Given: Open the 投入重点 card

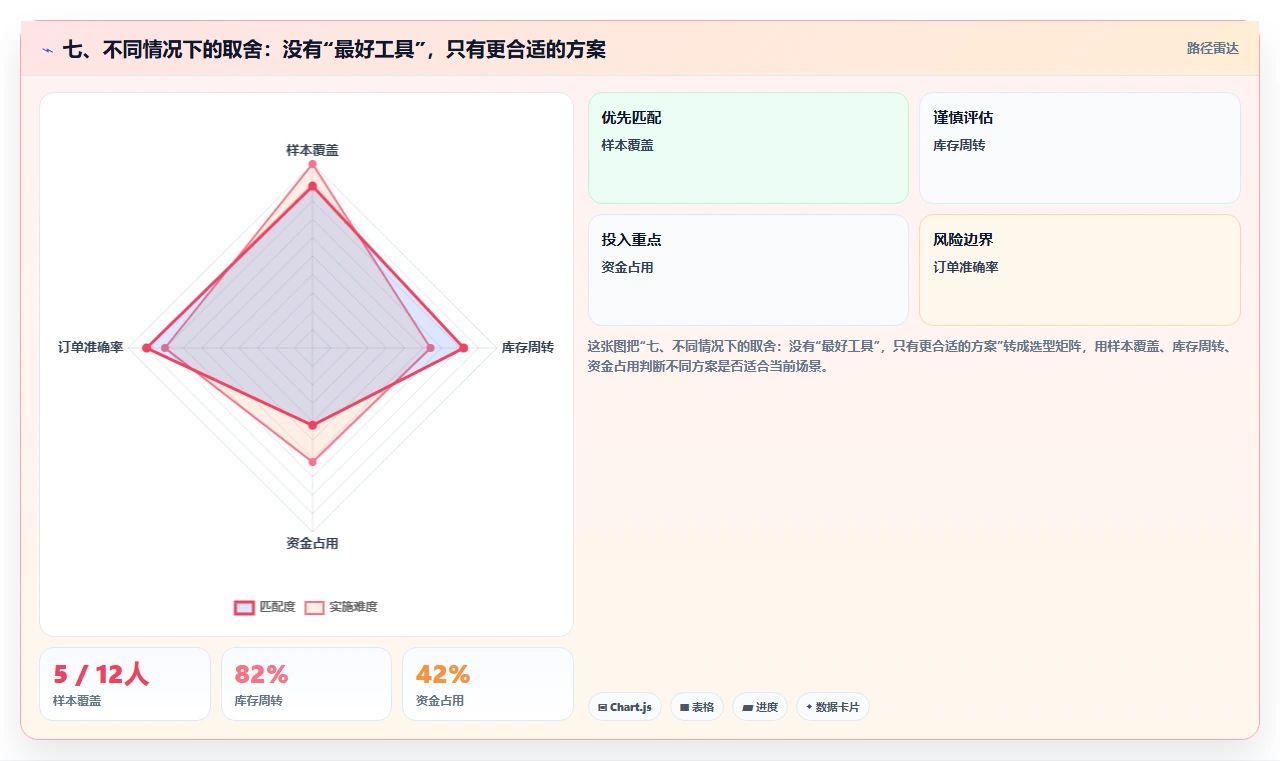Looking at the screenshot, I should point(748,270).
